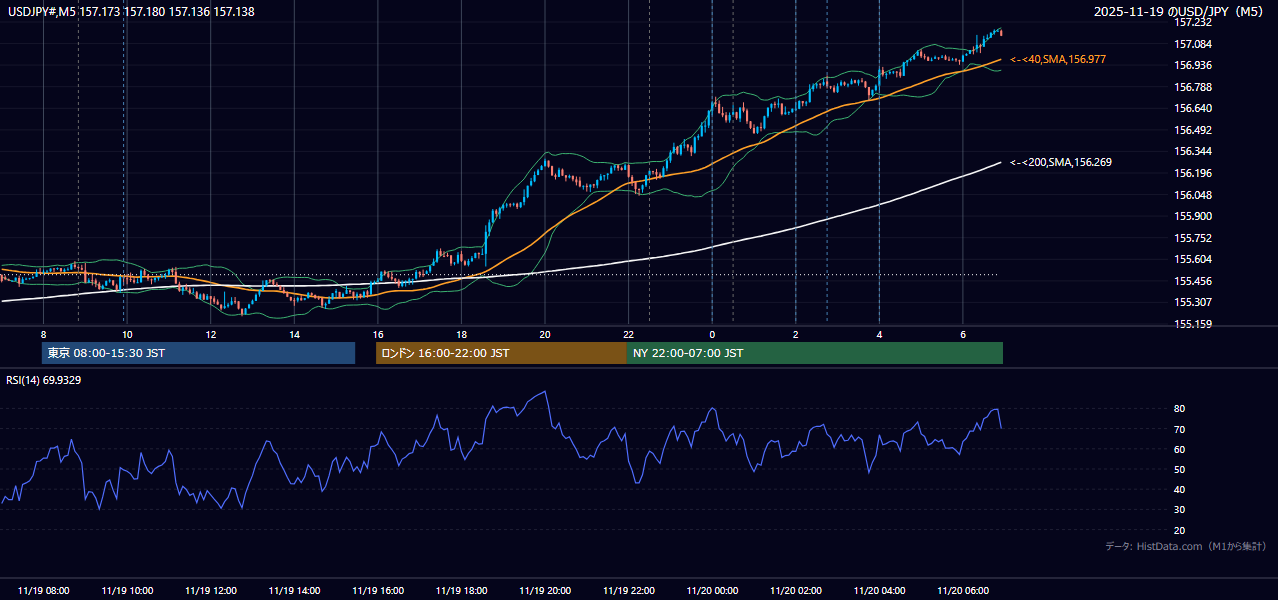Image resolution: width=1278 pixels, height=600 pixels.
Task: Click price level 156.788 on the axis
Action: (1193, 87)
